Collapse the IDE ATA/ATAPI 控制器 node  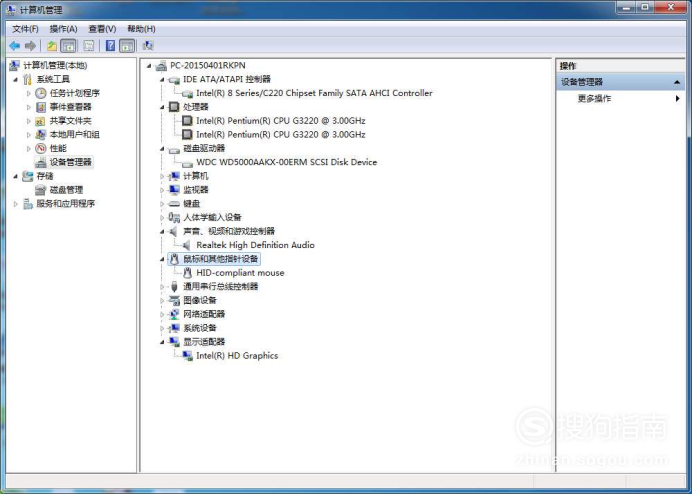(162, 79)
